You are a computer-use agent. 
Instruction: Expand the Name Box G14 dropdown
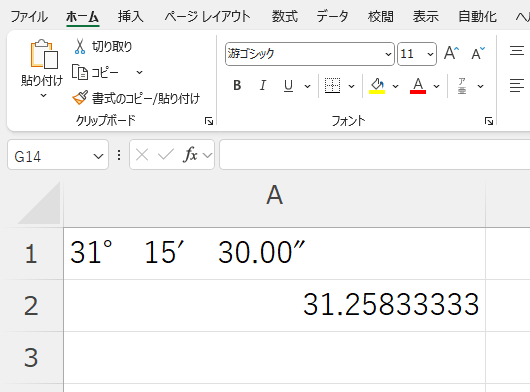point(98,156)
